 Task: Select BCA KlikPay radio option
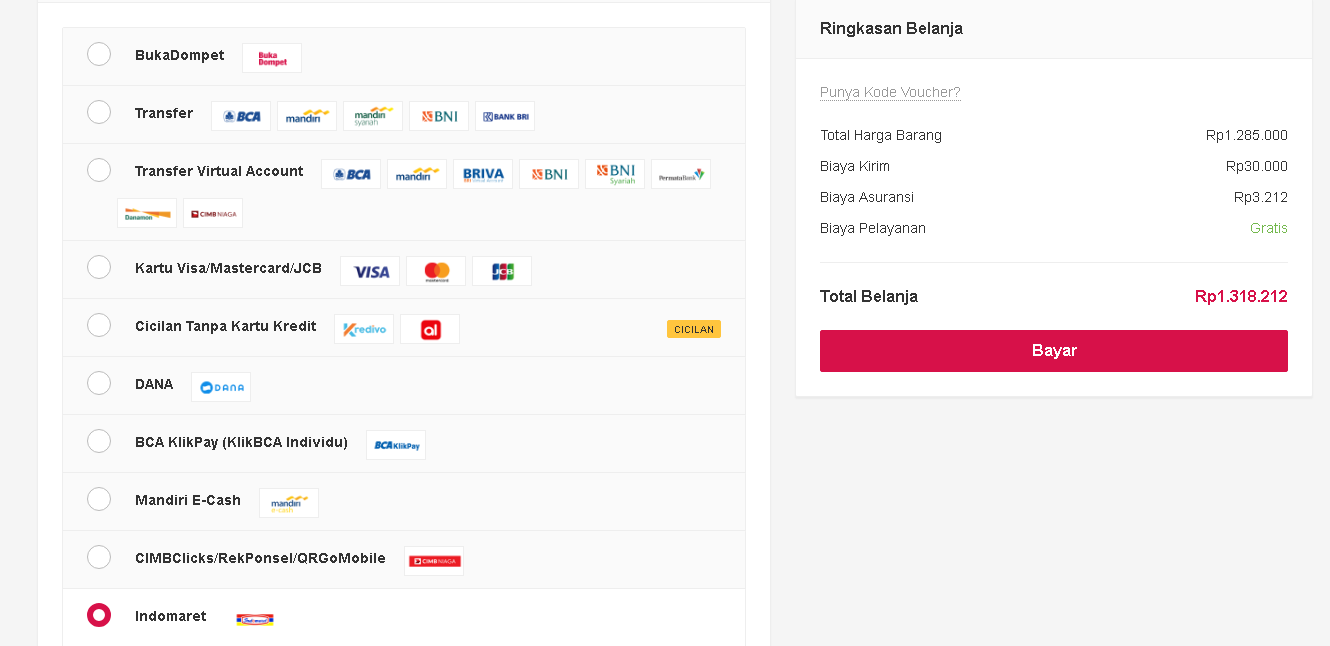coord(99,441)
